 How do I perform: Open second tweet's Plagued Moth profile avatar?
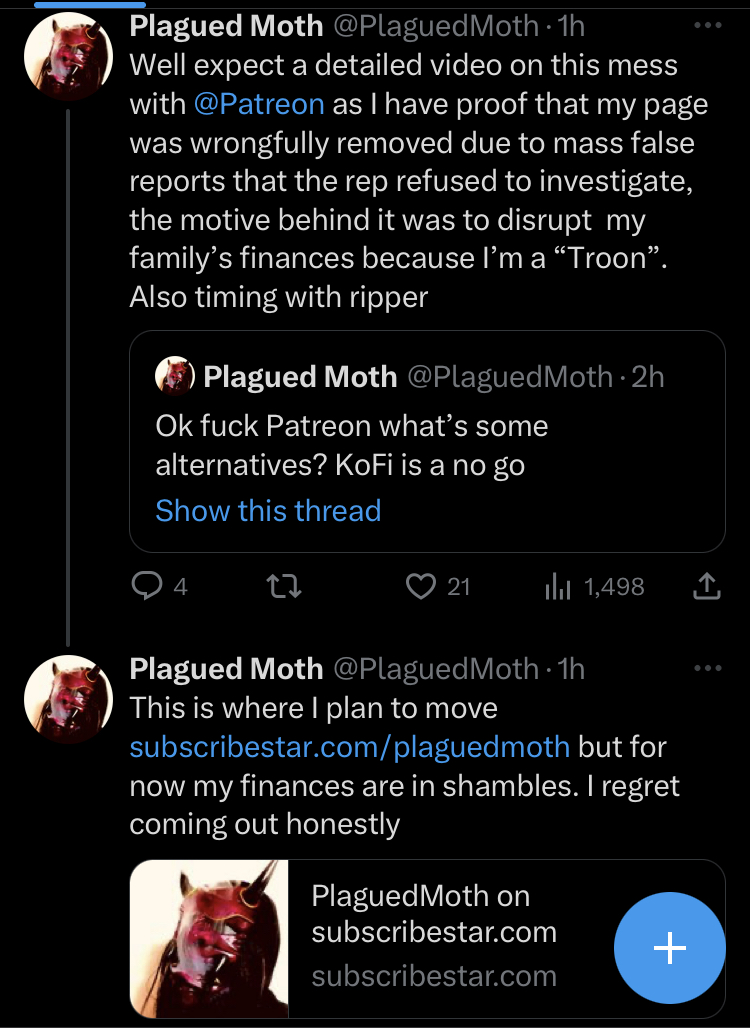point(68,699)
